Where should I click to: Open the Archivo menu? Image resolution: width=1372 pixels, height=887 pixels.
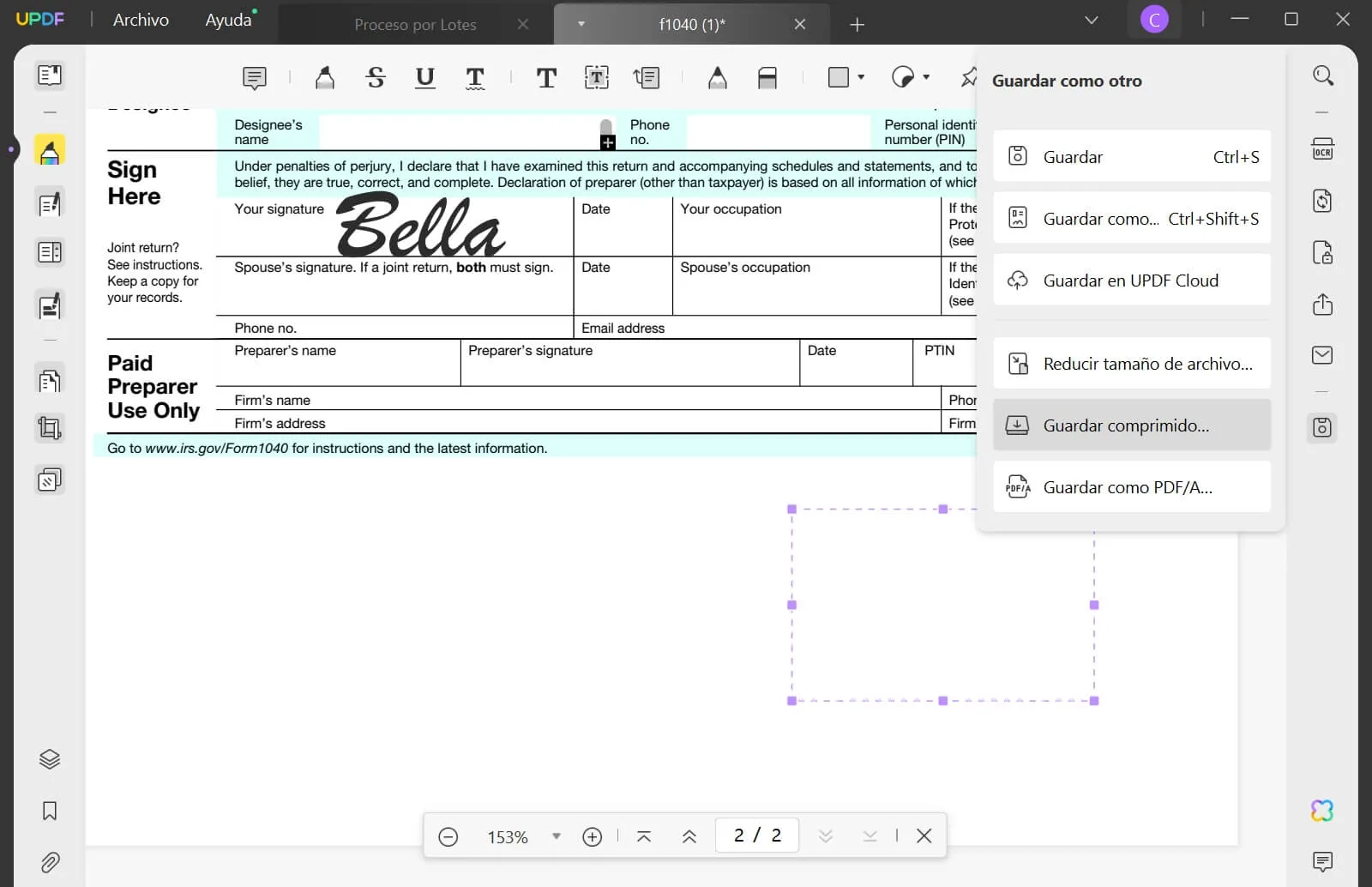click(x=141, y=20)
